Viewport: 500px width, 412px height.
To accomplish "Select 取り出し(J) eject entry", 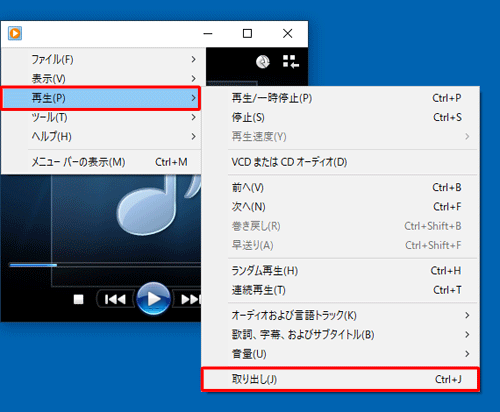I will coord(340,379).
